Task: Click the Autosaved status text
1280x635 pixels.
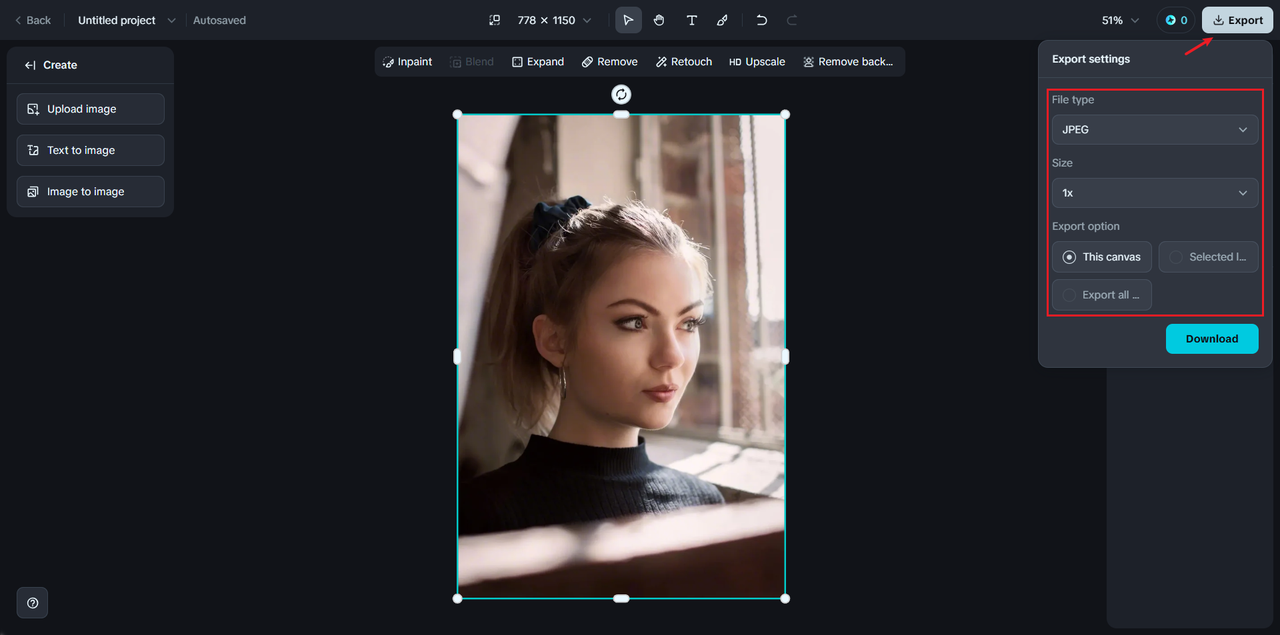Action: (219, 20)
